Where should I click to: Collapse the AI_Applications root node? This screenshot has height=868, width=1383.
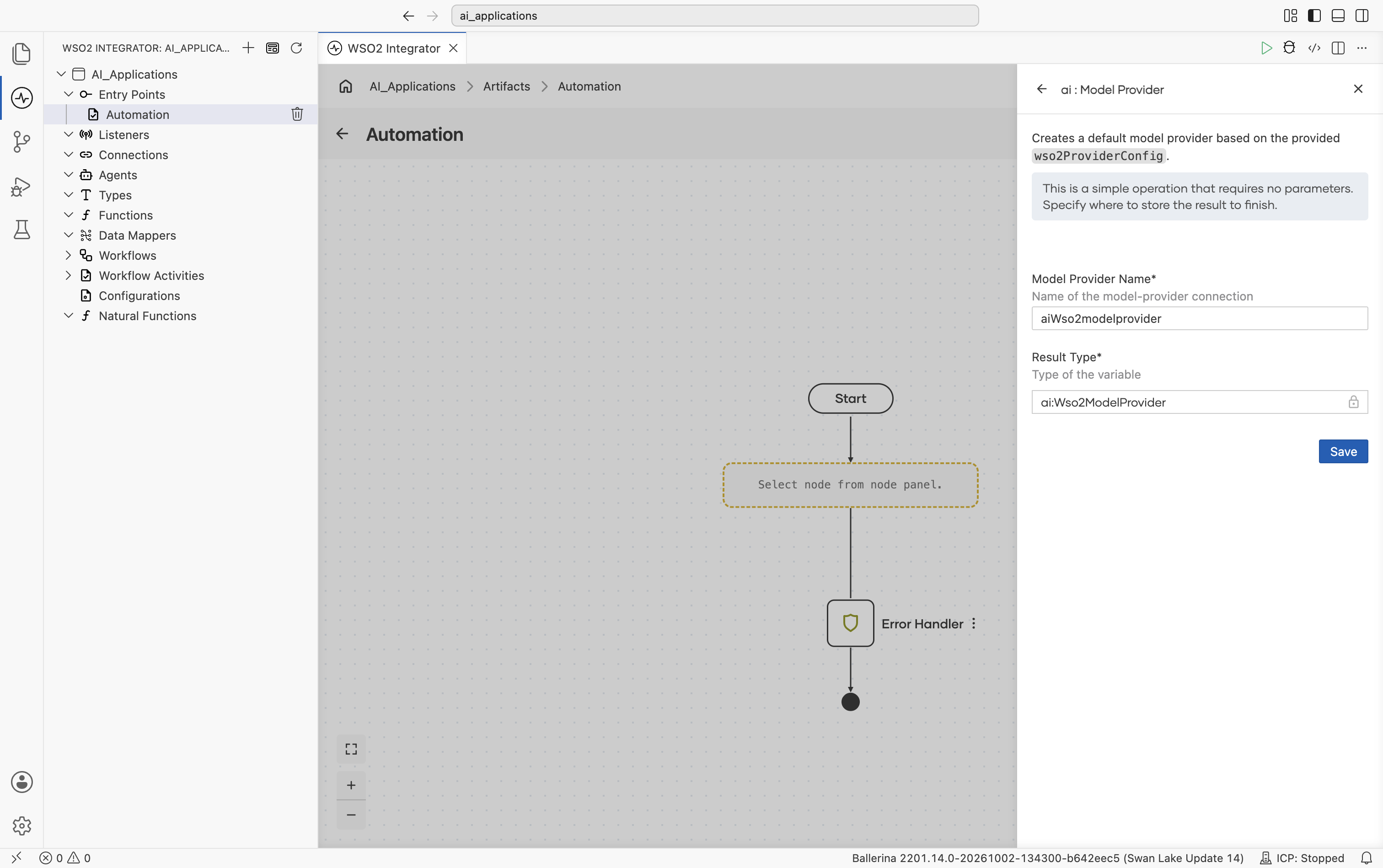[61, 74]
